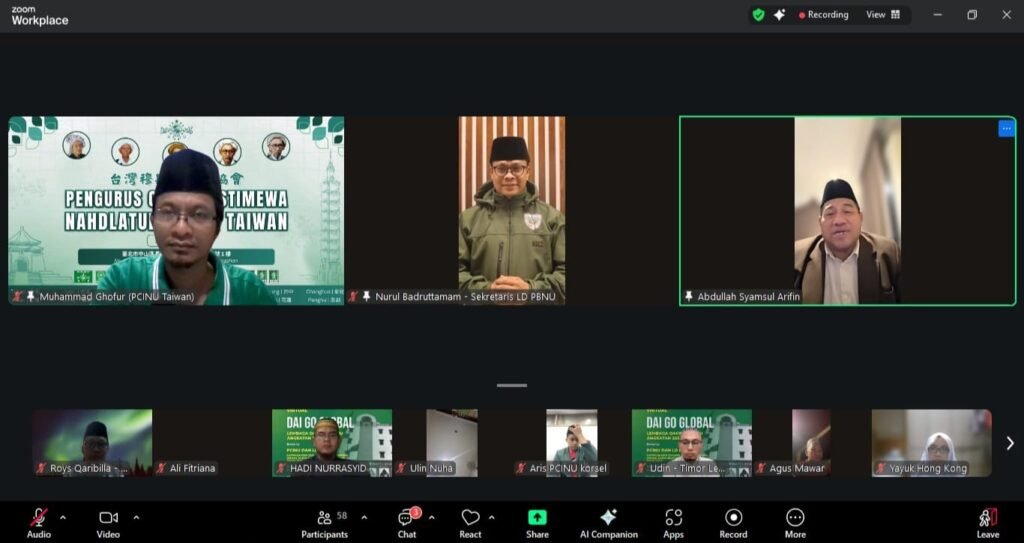This screenshot has height=543, width=1024.
Task: Open the AI Companion
Action: tap(608, 522)
